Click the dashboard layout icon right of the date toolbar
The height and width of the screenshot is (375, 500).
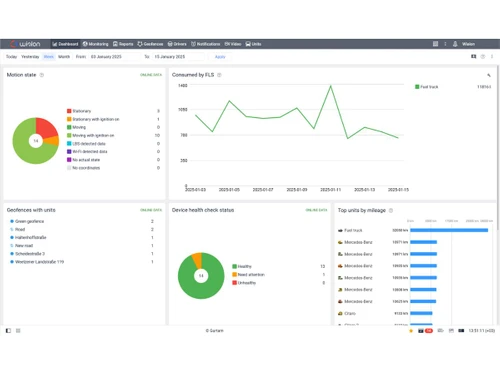click(473, 57)
